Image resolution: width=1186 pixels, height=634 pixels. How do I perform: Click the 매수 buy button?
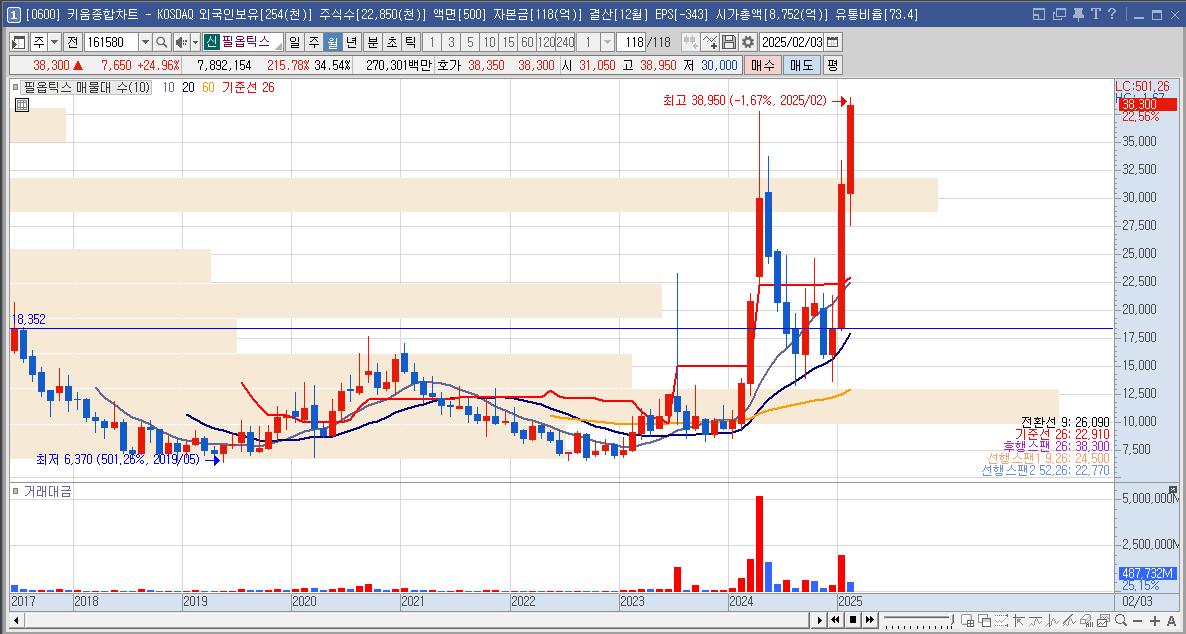pyautogui.click(x=762, y=66)
